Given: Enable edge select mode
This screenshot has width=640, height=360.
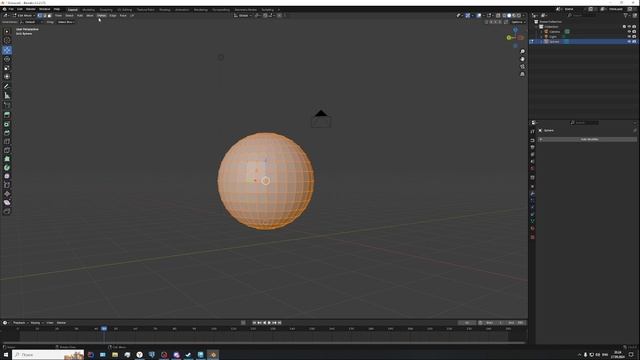Looking at the screenshot, I should tap(45, 16).
